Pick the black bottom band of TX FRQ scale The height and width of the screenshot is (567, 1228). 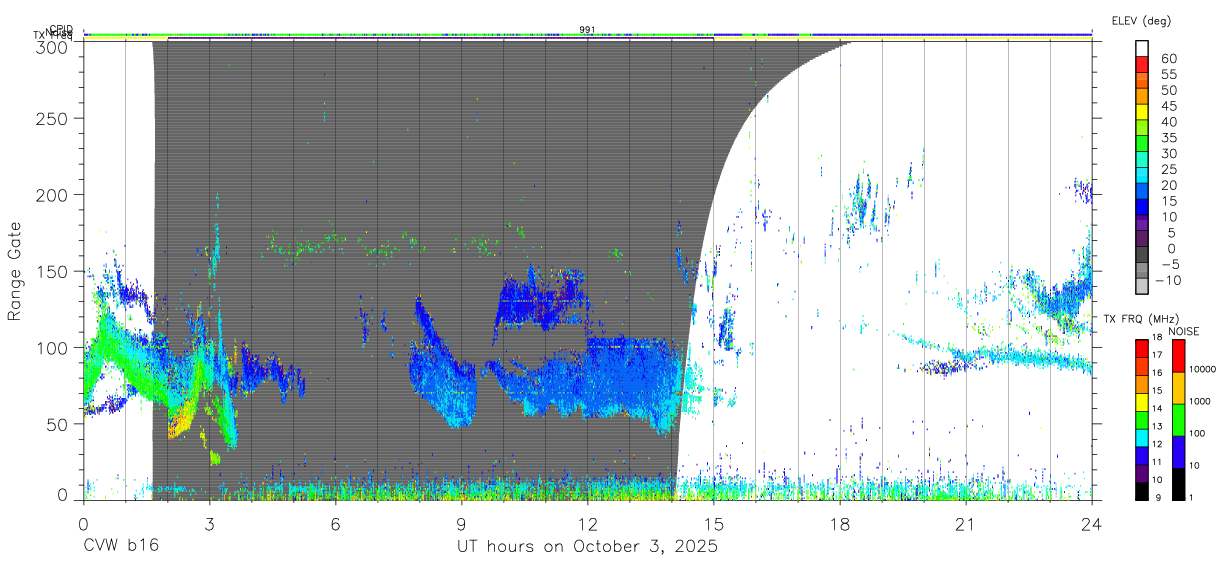(1143, 490)
